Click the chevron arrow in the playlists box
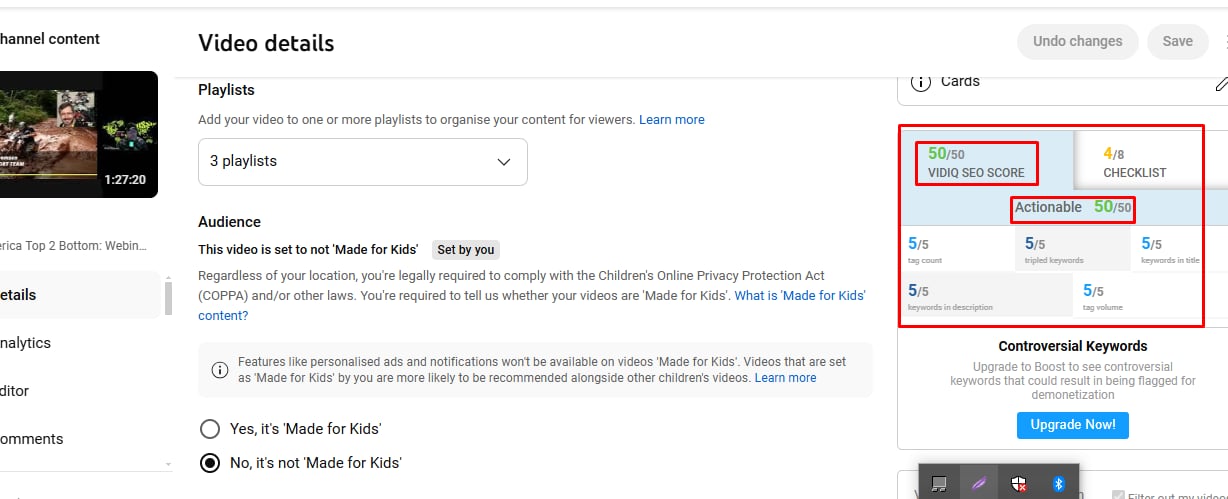This screenshot has height=499, width=1228. pos(504,162)
